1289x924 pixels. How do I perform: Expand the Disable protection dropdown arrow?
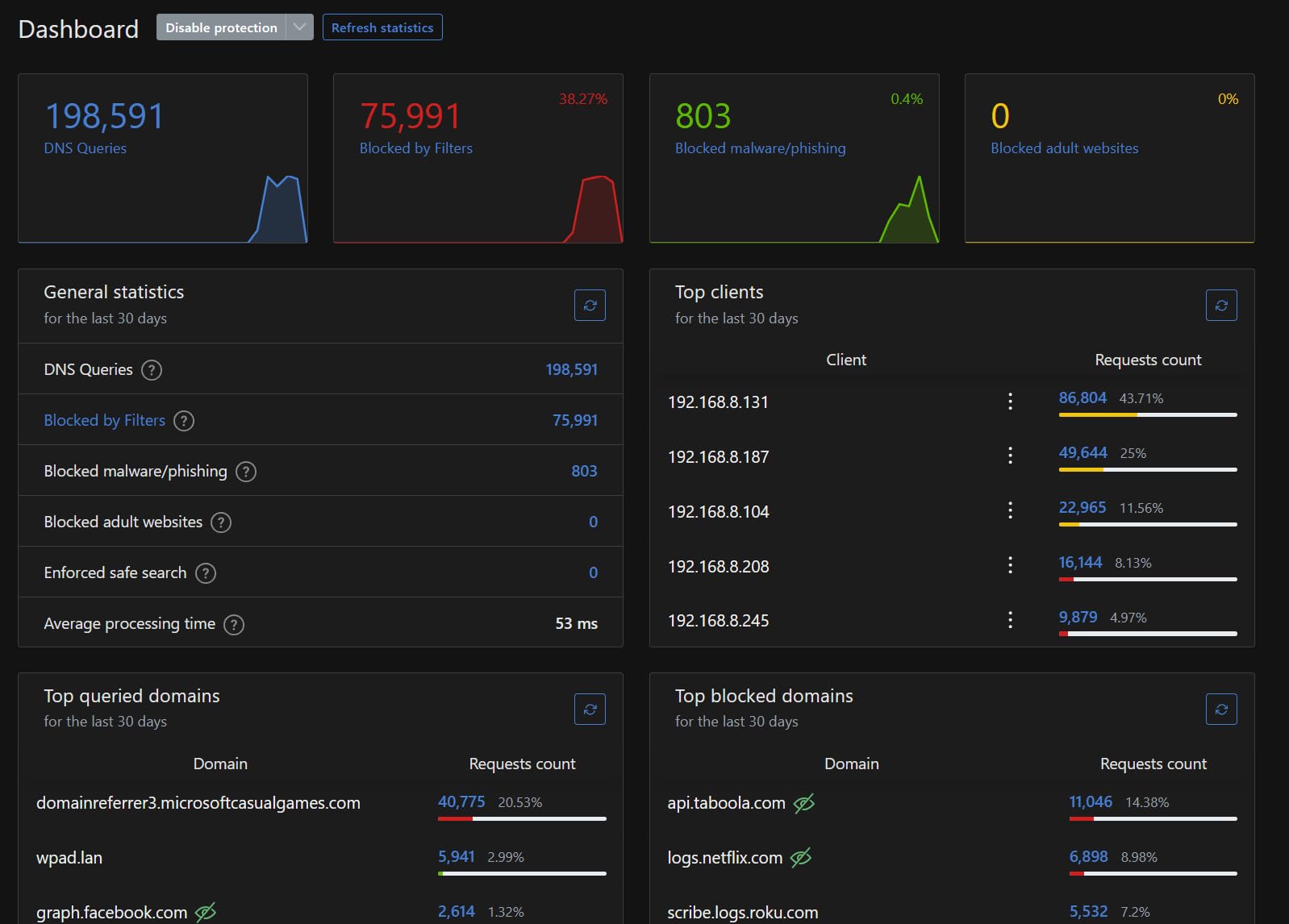(x=299, y=27)
